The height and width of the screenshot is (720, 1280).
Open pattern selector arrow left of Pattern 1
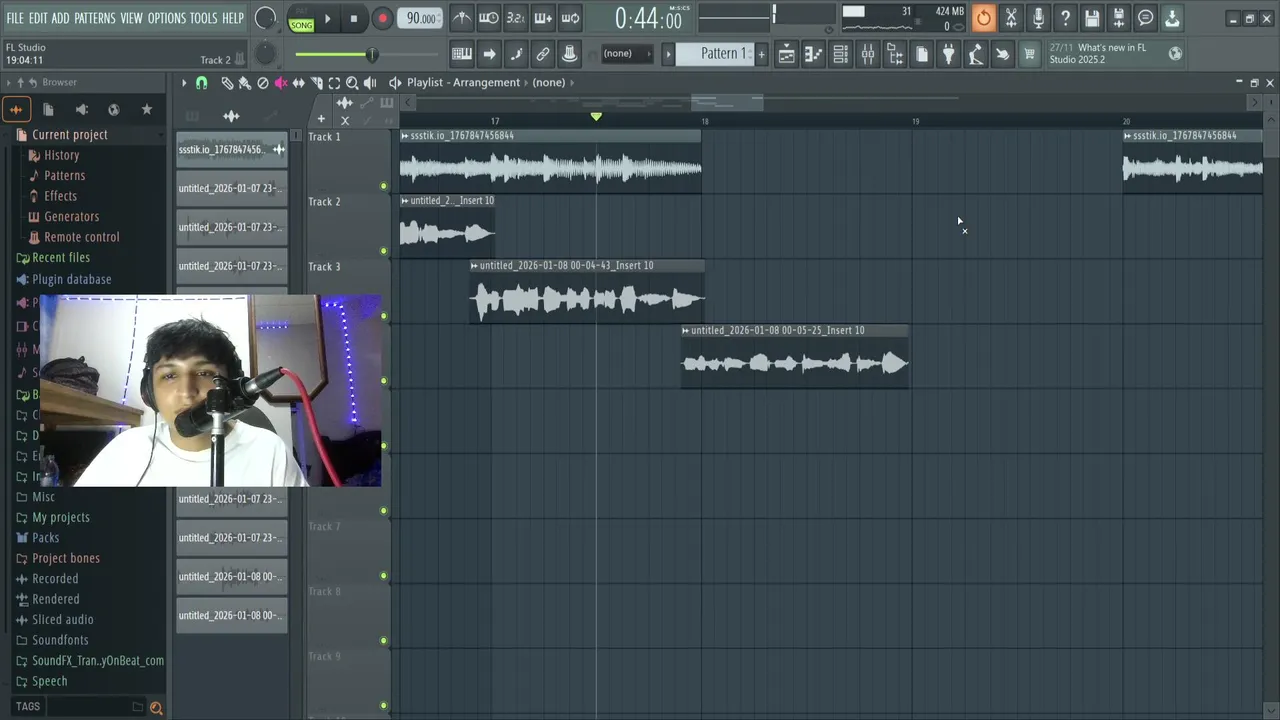click(x=668, y=54)
